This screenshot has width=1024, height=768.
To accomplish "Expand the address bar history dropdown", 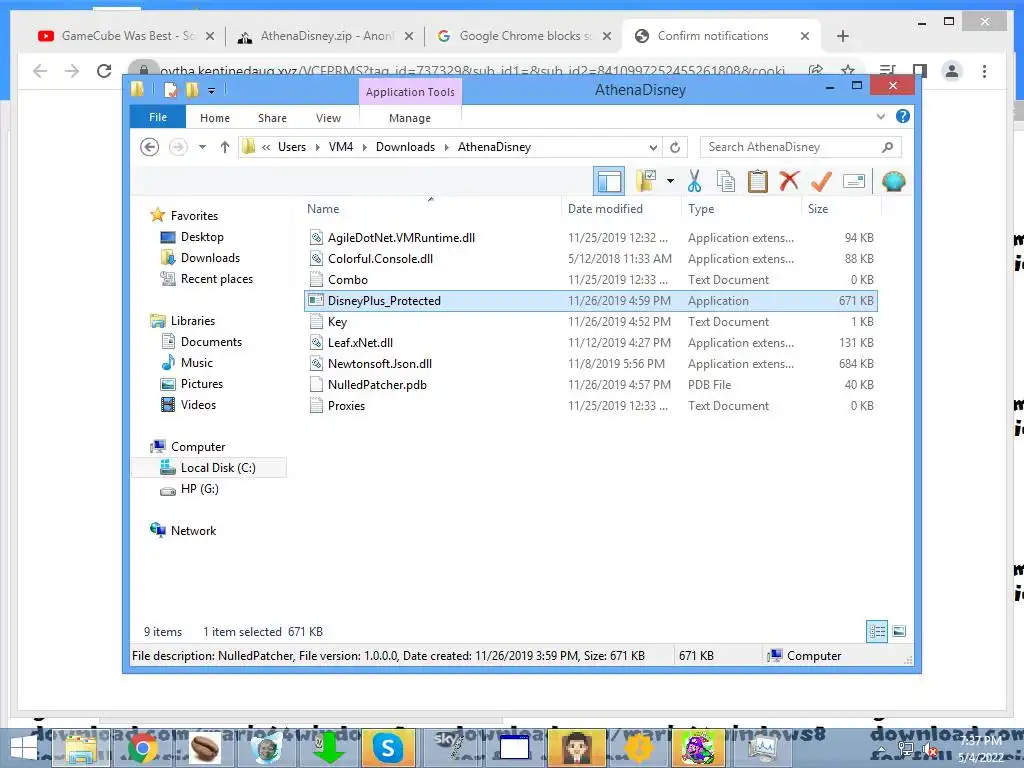I will pos(653,148).
